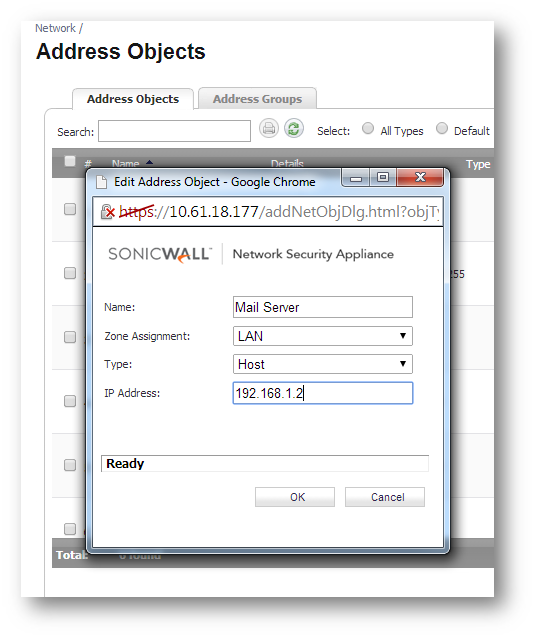Image resolution: width=536 pixels, height=639 pixels.
Task: Click the Cancel button
Action: pyautogui.click(x=385, y=497)
